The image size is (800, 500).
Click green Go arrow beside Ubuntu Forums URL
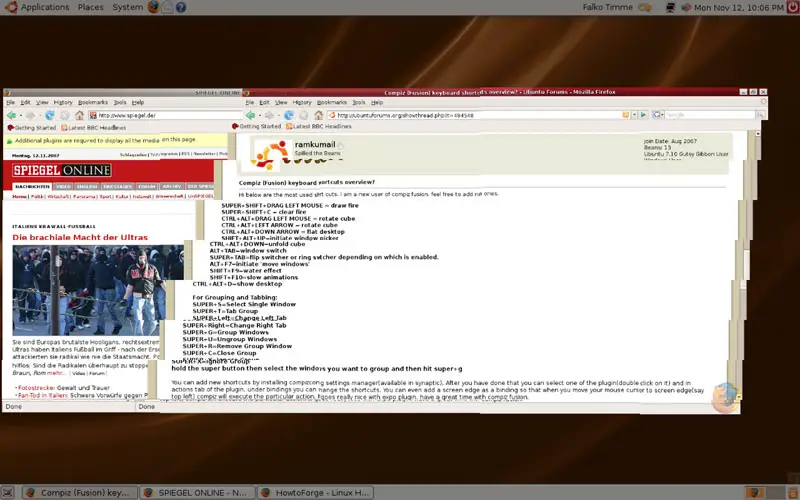tap(643, 115)
